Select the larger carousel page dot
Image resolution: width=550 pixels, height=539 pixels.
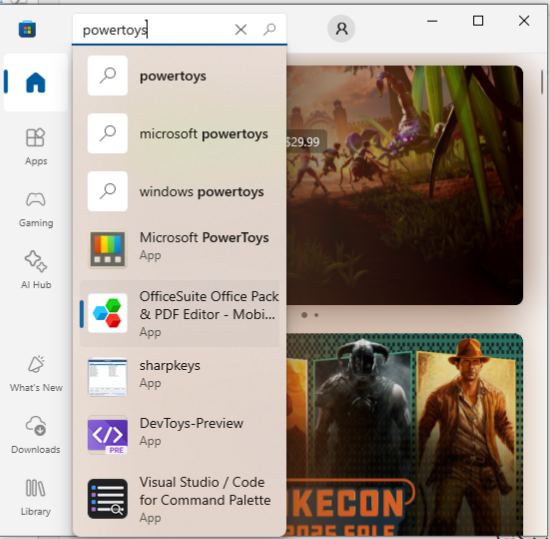tap(304, 315)
